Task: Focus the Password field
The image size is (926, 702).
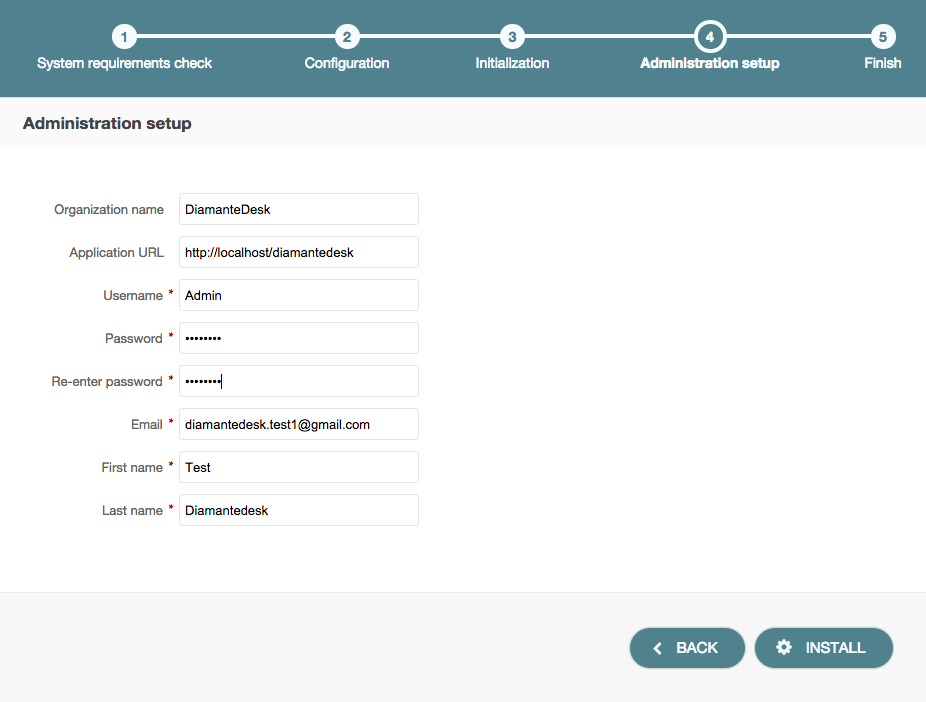Action: click(x=299, y=338)
